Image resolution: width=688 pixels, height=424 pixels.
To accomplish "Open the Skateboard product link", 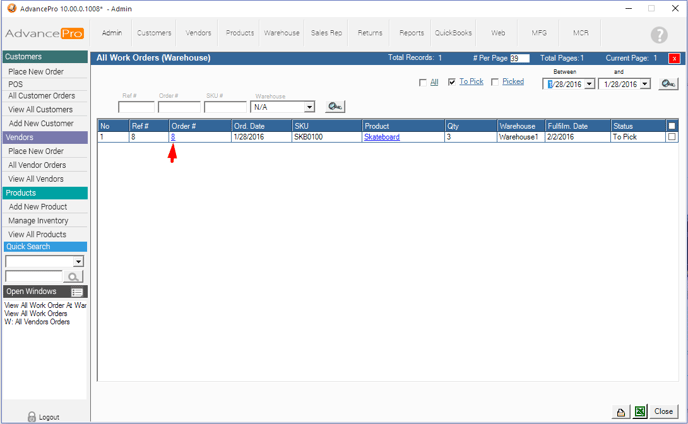I will coord(381,137).
